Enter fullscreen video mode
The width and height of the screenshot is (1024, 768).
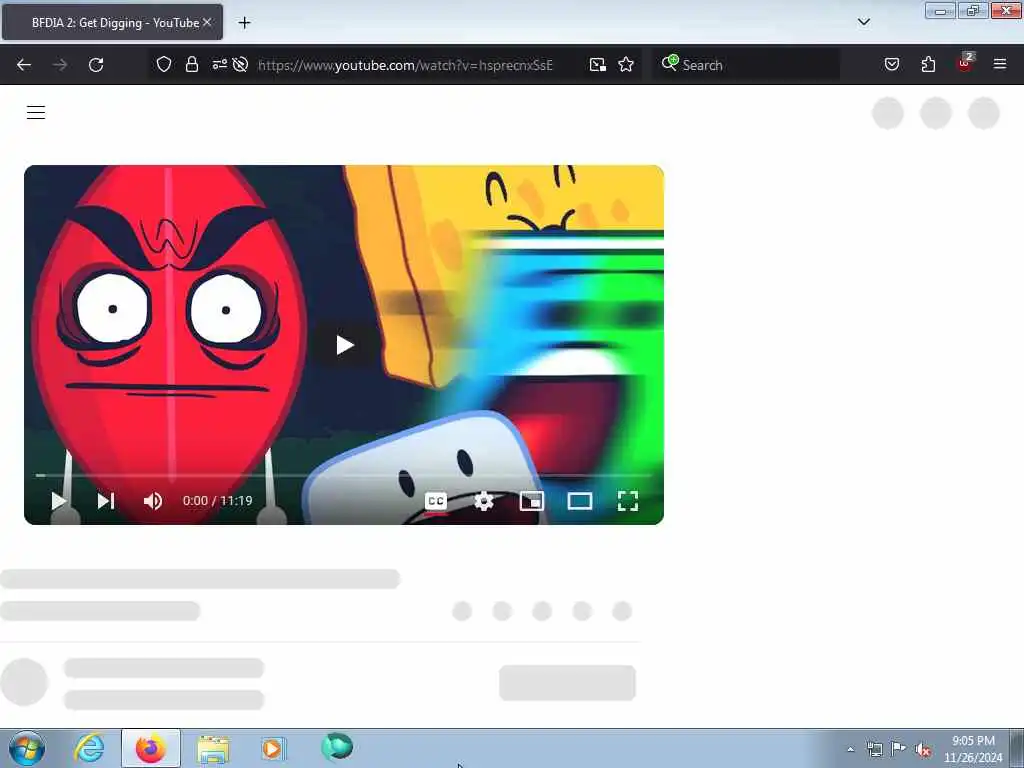coord(628,501)
